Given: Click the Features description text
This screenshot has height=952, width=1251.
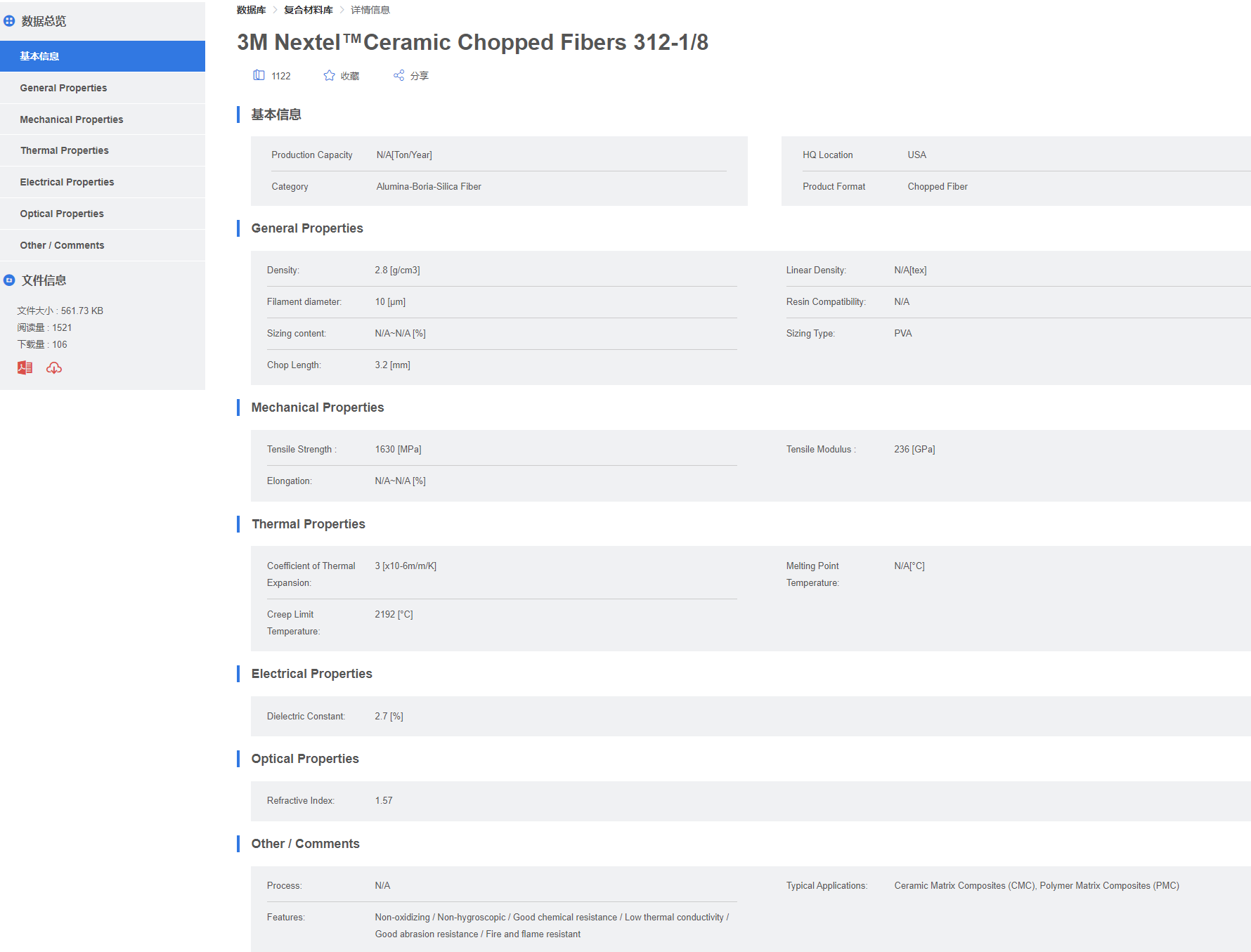Looking at the screenshot, I should click(552, 926).
